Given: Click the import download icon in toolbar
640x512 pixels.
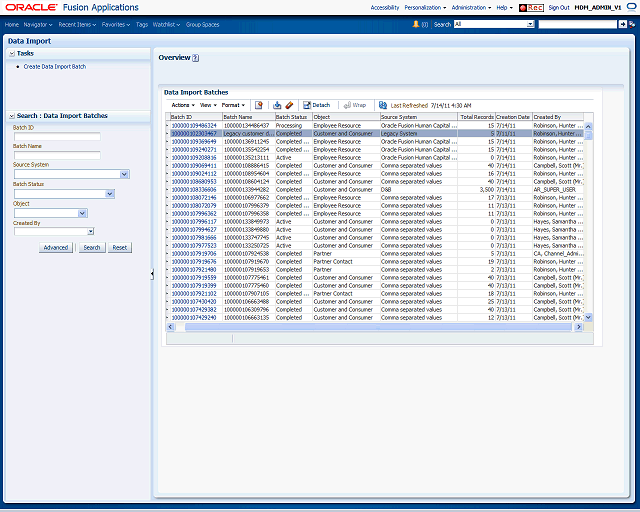Looking at the screenshot, I should pyautogui.click(x=277, y=105).
